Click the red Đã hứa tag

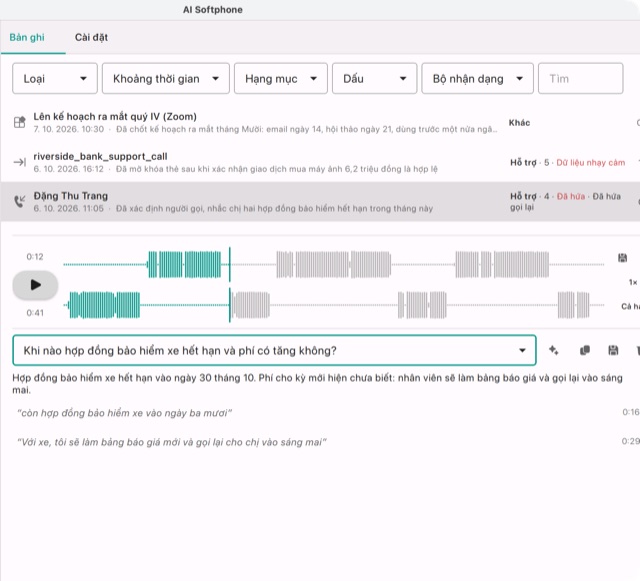(571, 196)
